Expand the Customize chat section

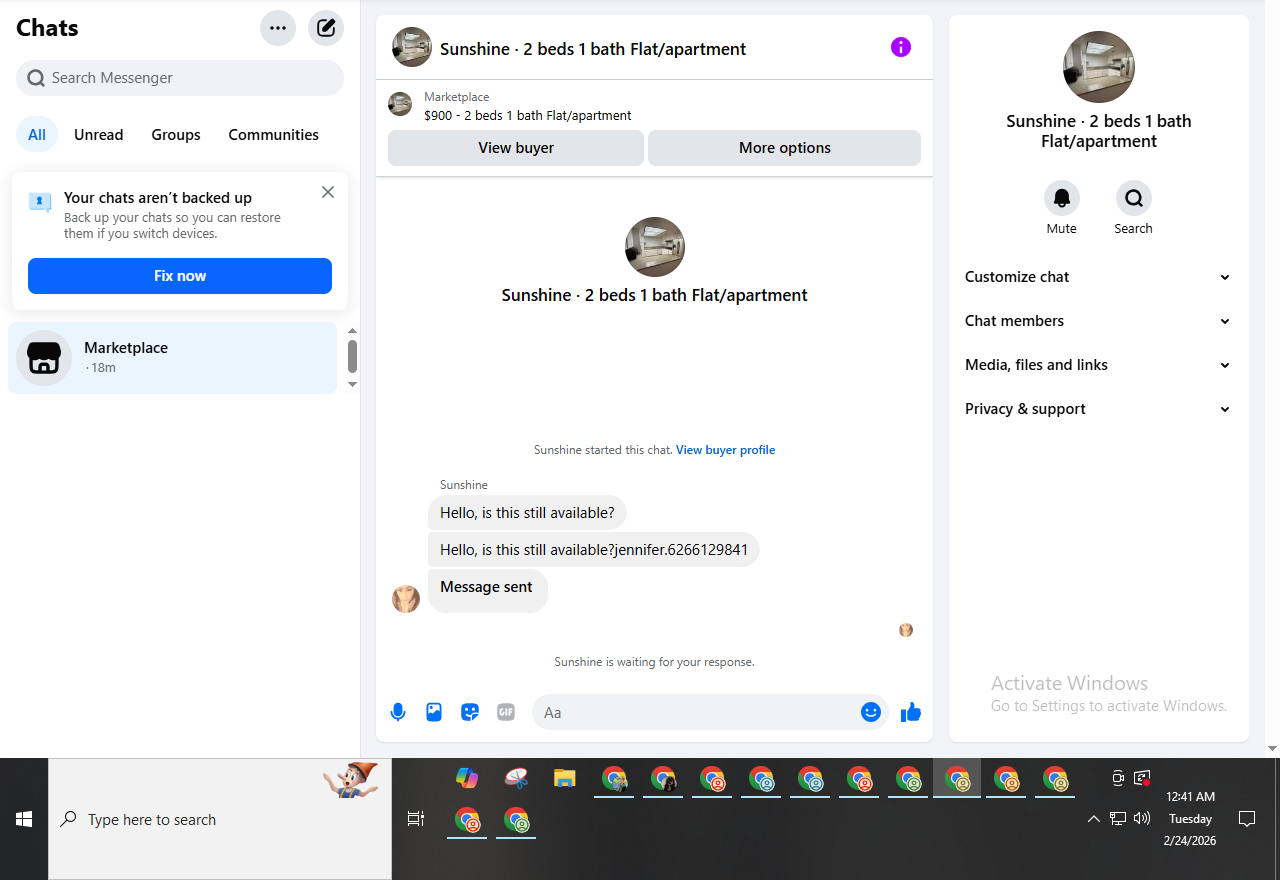[x=1099, y=277]
